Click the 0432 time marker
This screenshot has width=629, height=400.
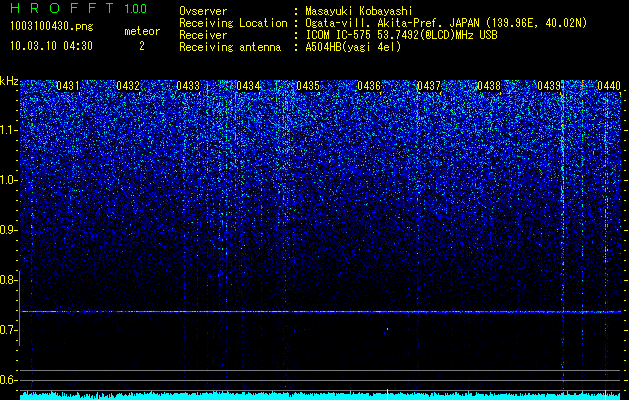point(128,86)
